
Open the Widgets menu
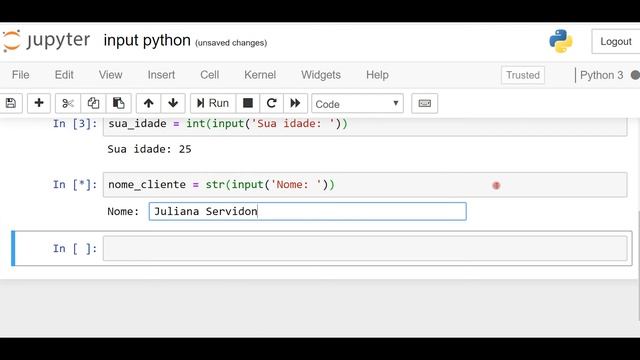321,75
